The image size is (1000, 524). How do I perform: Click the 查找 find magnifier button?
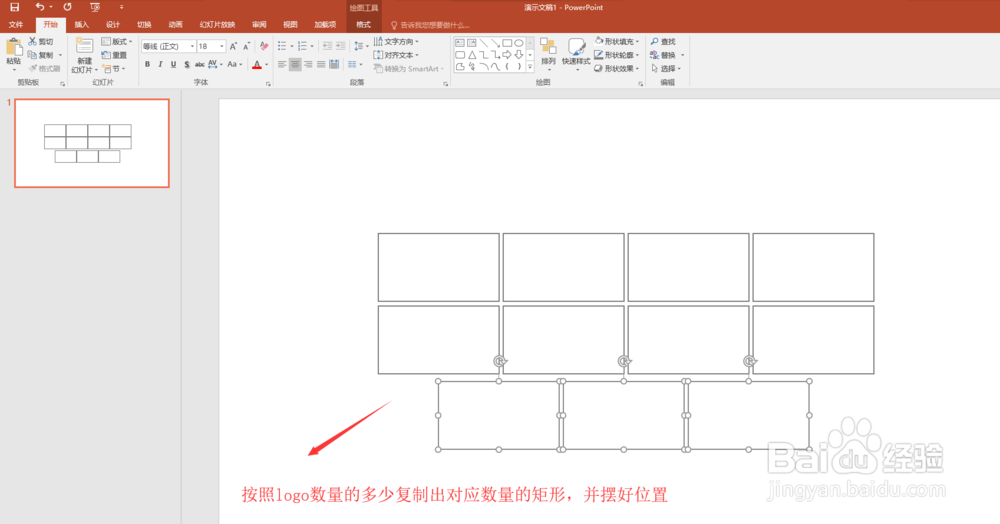(x=663, y=41)
